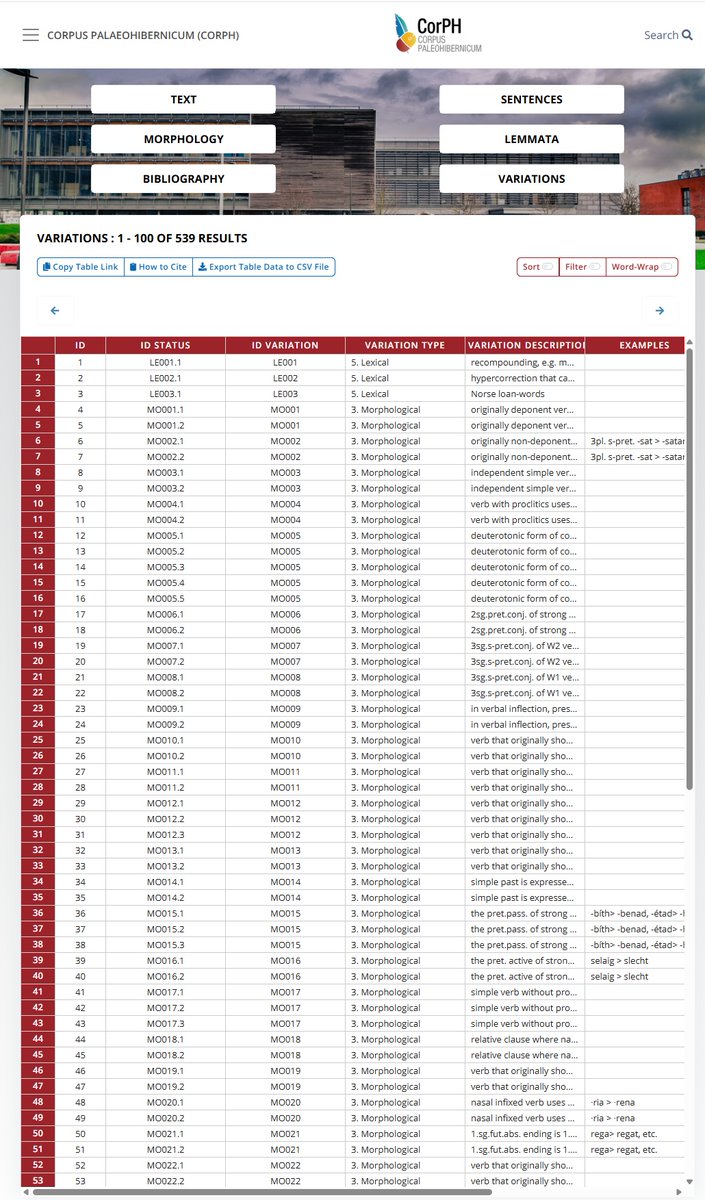Click cell MO019.2
The height and width of the screenshot is (1200, 705).
pyautogui.click(x=165, y=1087)
